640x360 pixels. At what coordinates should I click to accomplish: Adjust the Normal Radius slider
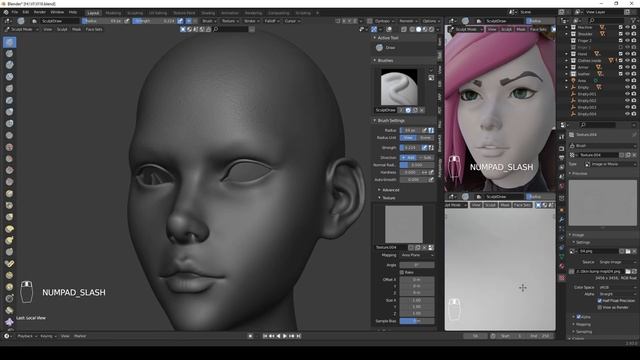(x=417, y=165)
